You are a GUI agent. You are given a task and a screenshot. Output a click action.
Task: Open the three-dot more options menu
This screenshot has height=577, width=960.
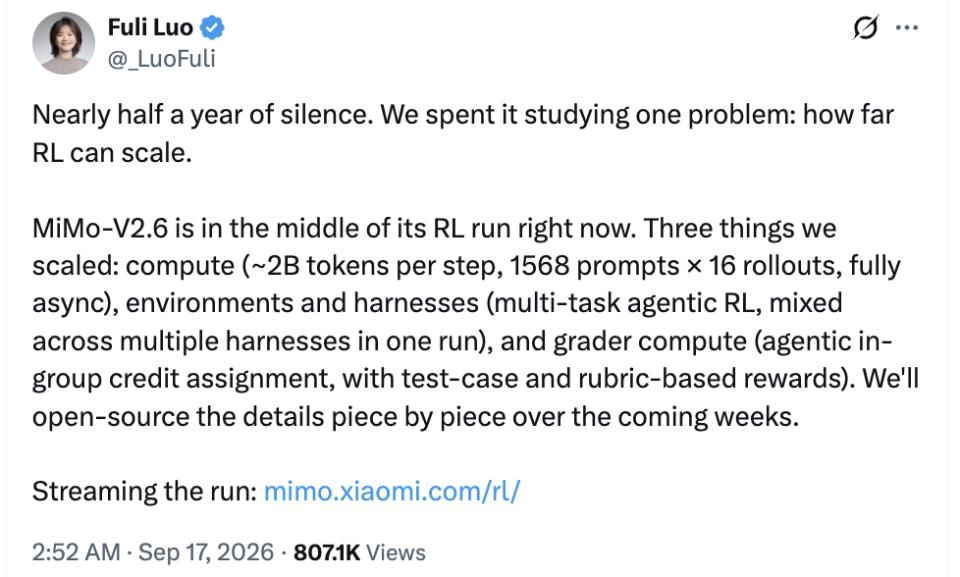907,28
